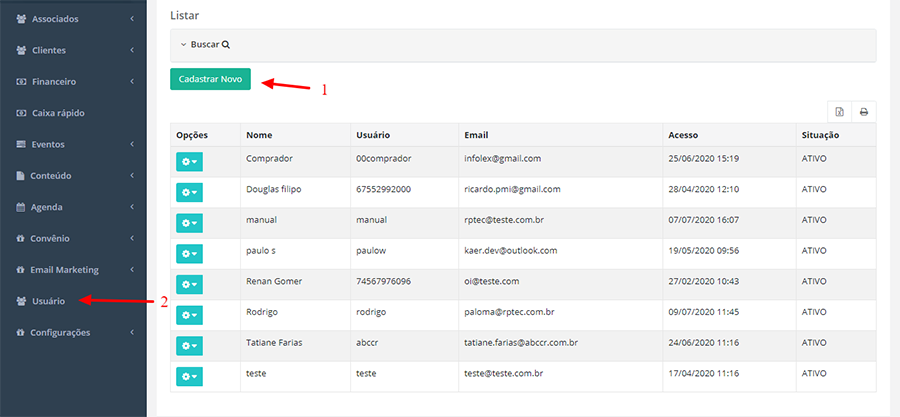Click the Agenda calendar icon in sidebar
Screen dimensions: 900x417
[21, 207]
